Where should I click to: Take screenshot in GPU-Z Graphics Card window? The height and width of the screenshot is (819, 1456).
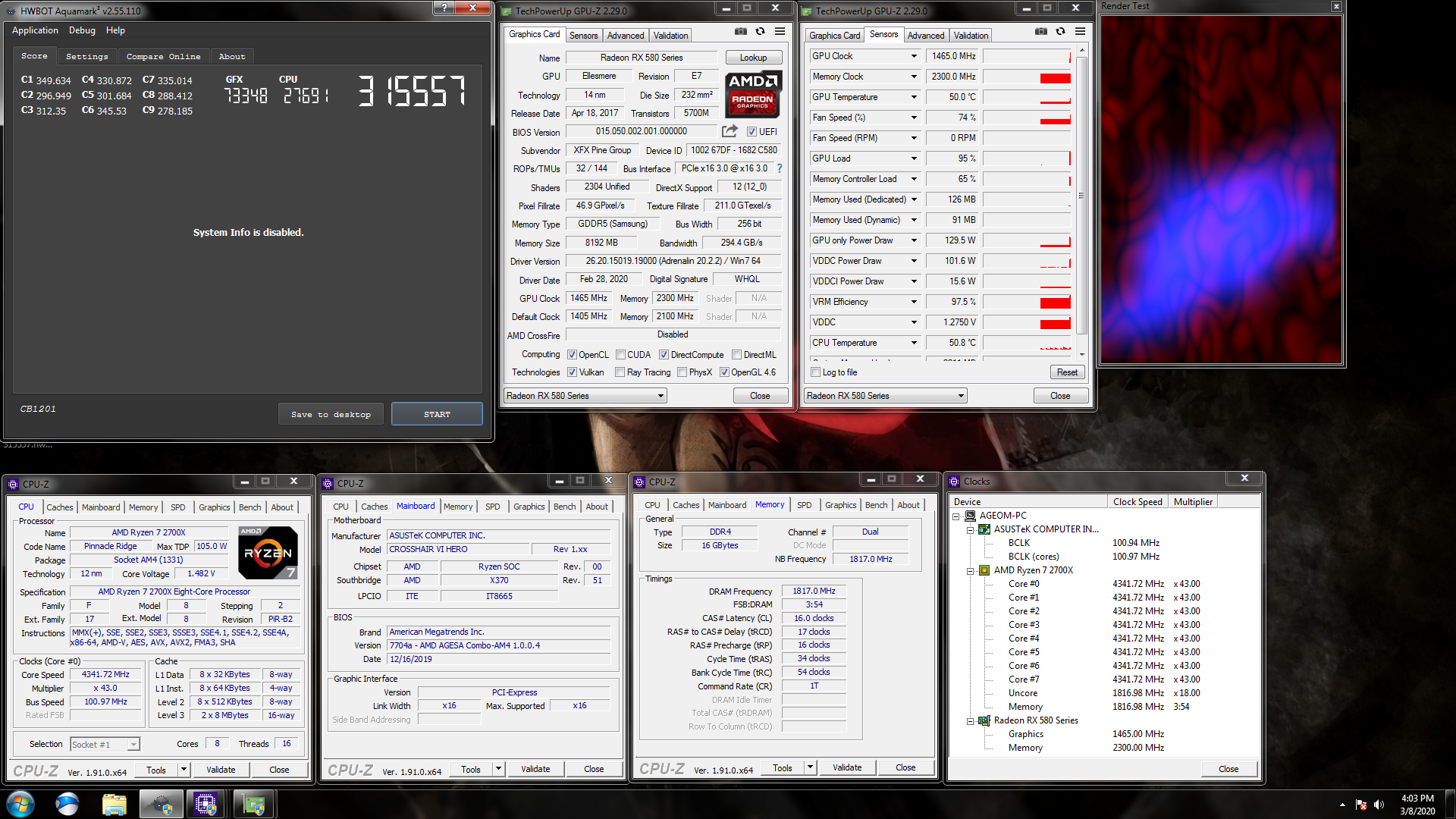click(740, 32)
